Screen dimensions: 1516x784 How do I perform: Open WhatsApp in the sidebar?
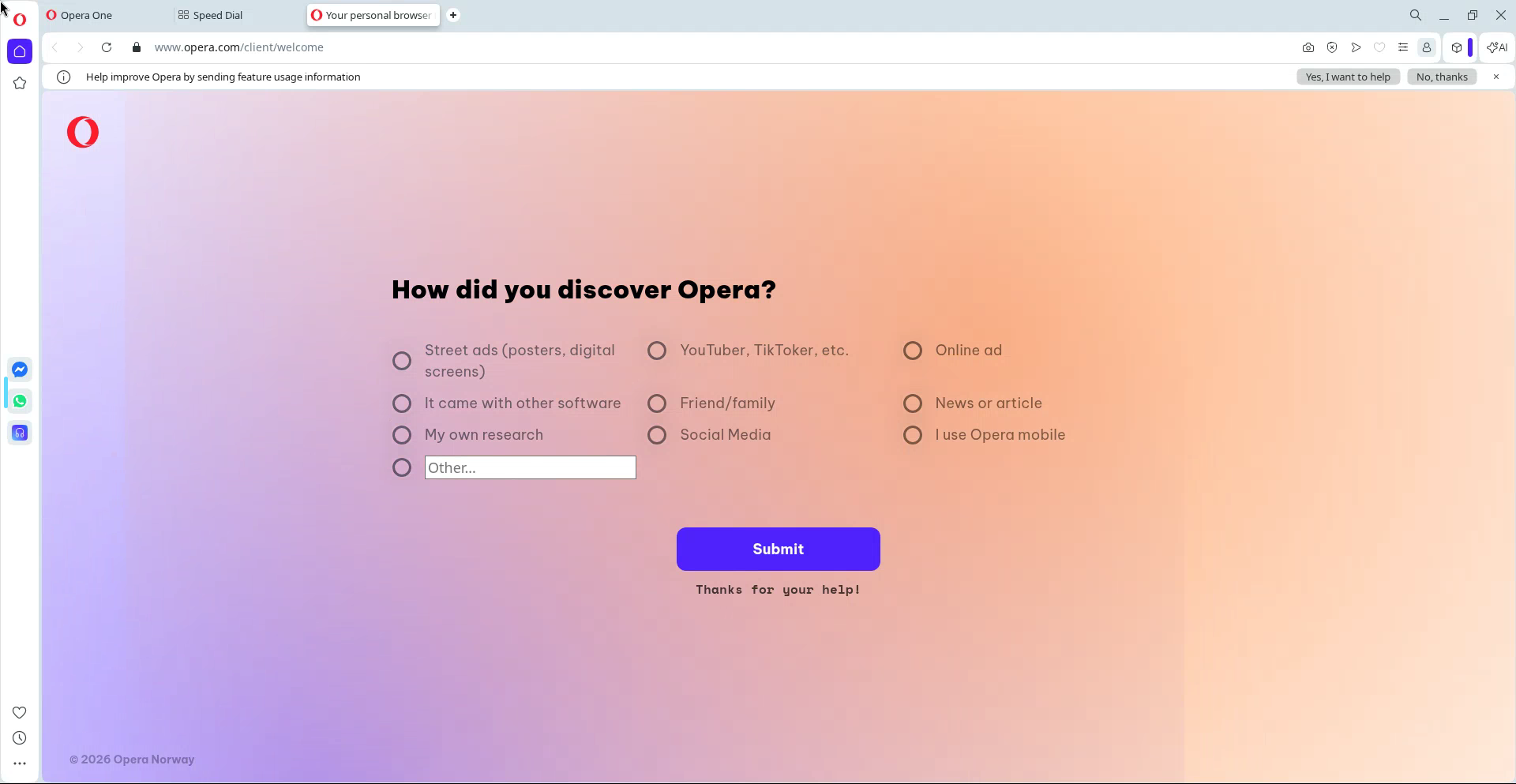20,401
